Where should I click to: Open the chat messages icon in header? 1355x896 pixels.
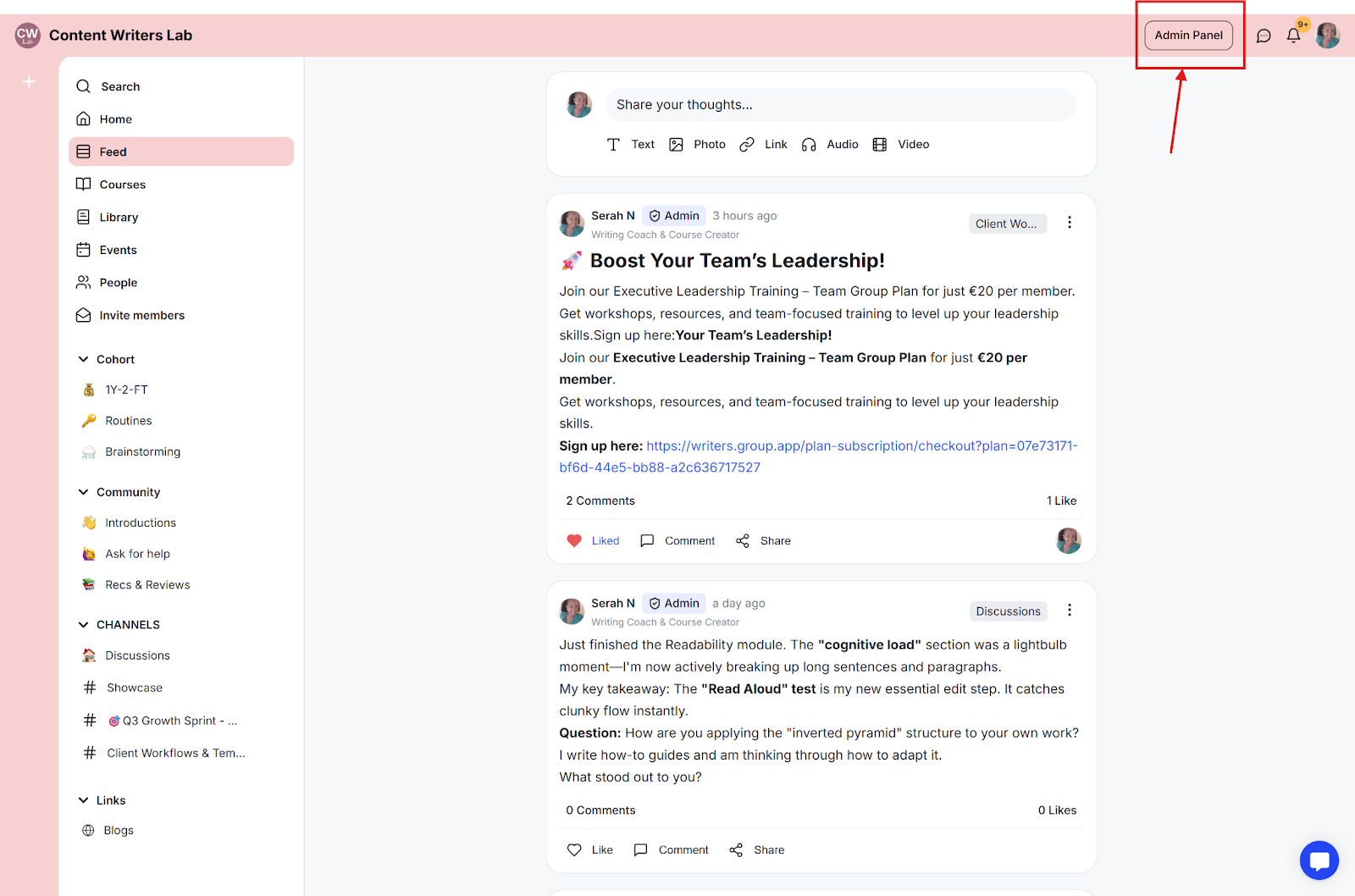[1264, 36]
